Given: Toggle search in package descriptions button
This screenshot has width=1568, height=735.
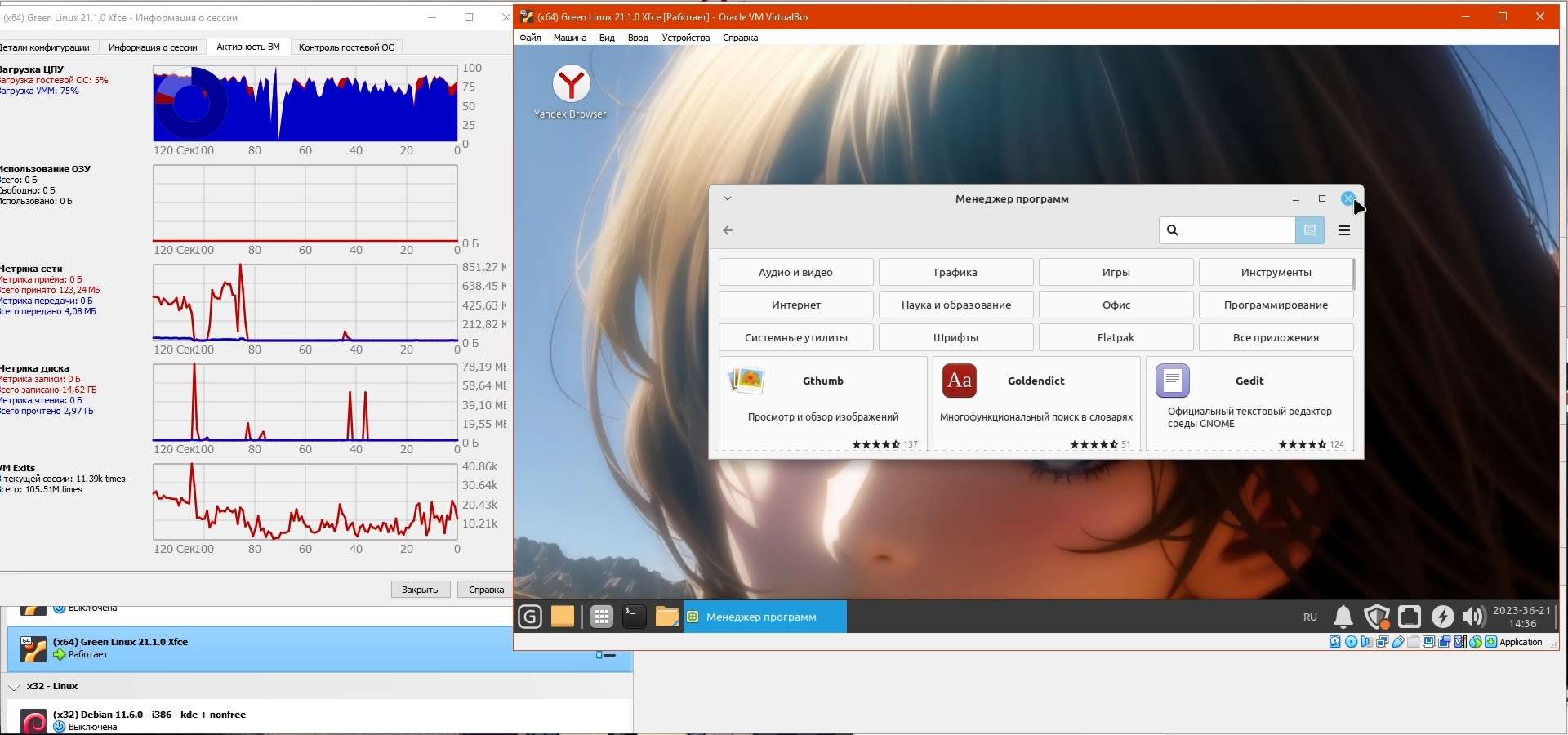Looking at the screenshot, I should tap(1309, 230).
